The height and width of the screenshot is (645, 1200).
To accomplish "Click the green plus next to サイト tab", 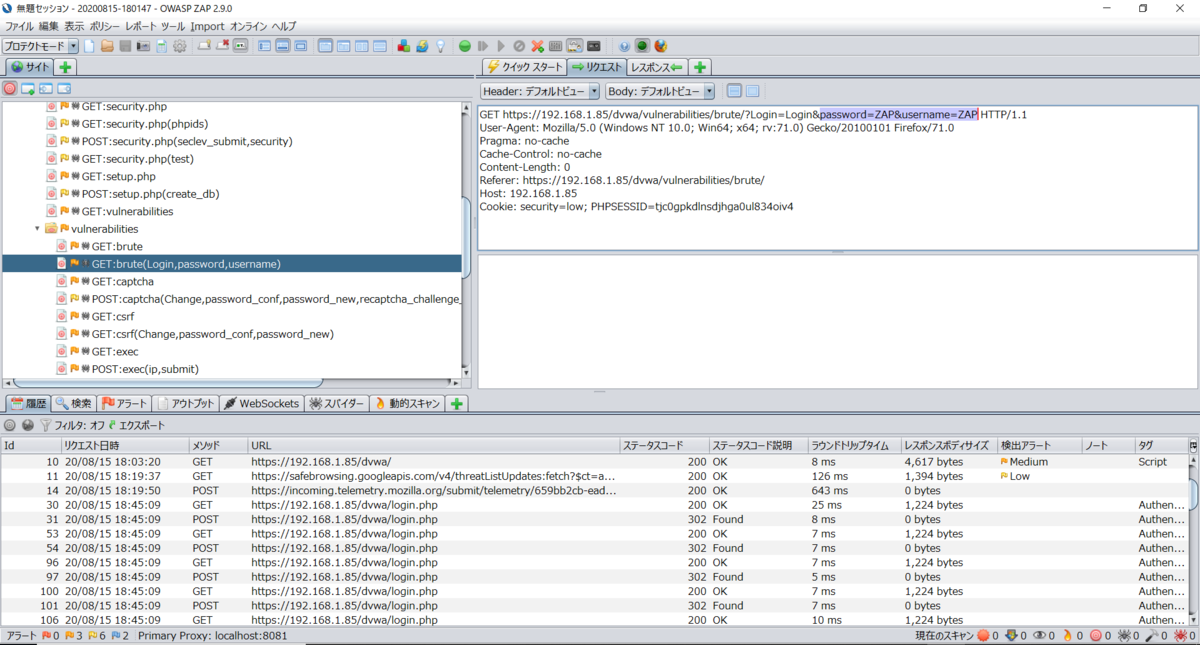I will coord(65,67).
